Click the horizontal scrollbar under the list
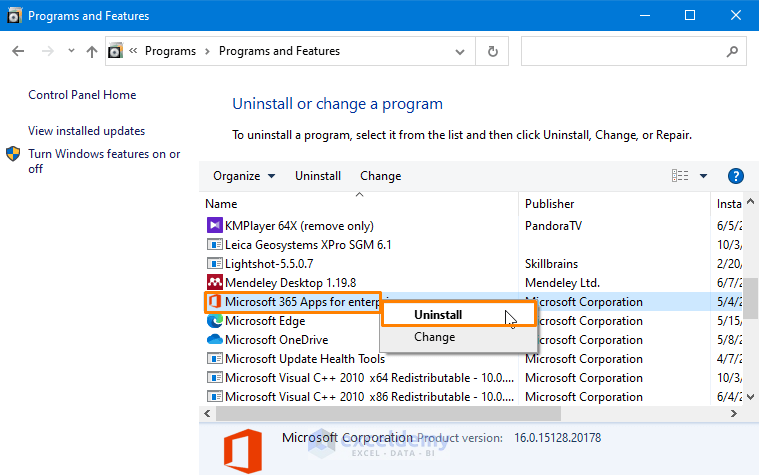759x475 pixels. 400,412
